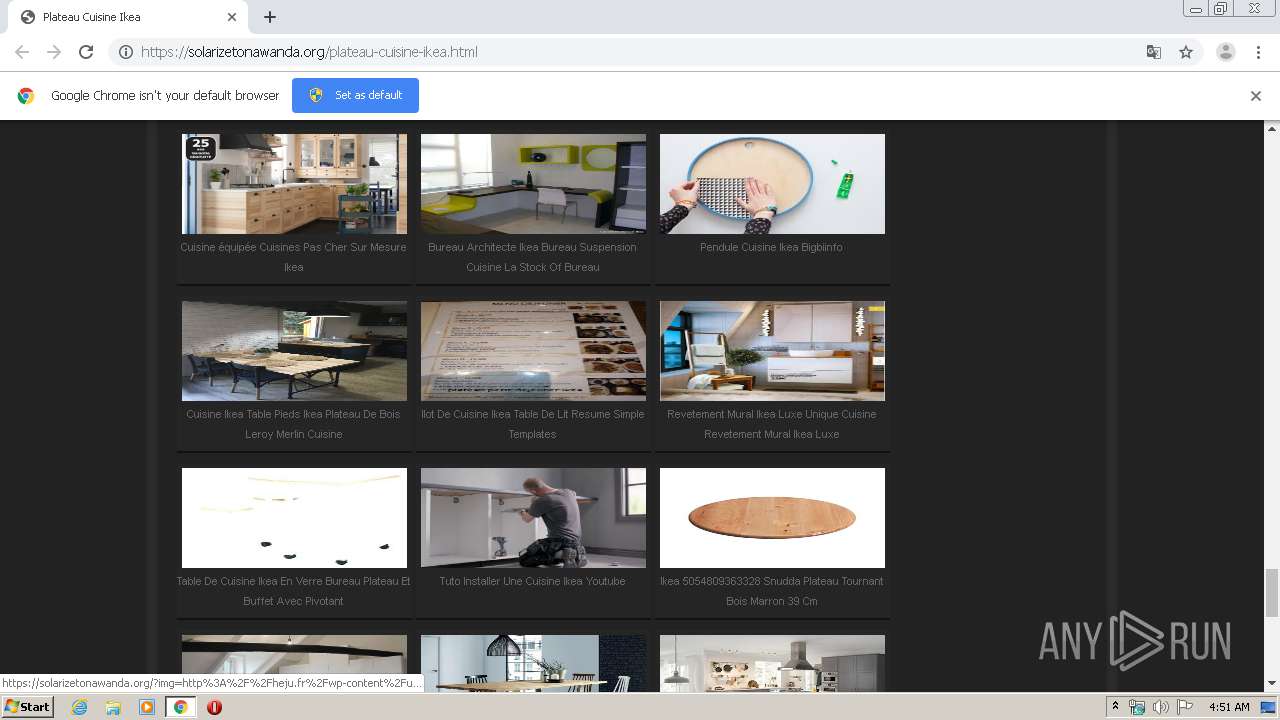This screenshot has width=1280, height=720.
Task: Click caption Pendule Cuisine Ikea Bigbiinfo
Action: coord(771,247)
